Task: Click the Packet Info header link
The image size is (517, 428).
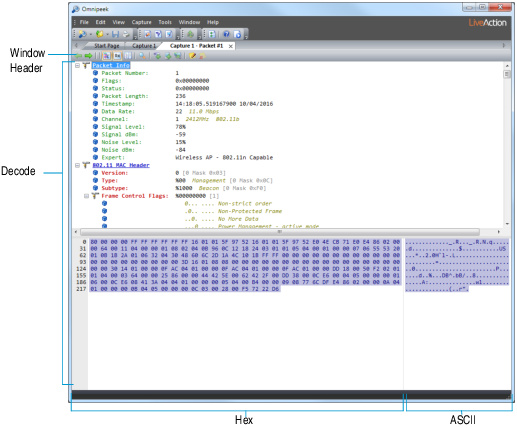Action: tap(111, 65)
